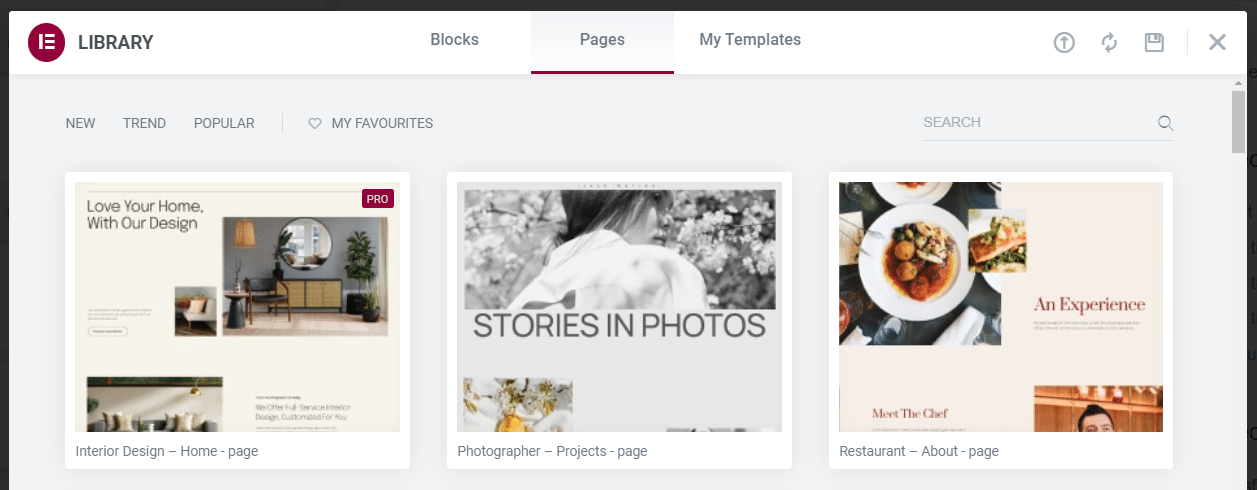This screenshot has width=1257, height=490.
Task: Select the Pages tab
Action: pyautogui.click(x=602, y=40)
